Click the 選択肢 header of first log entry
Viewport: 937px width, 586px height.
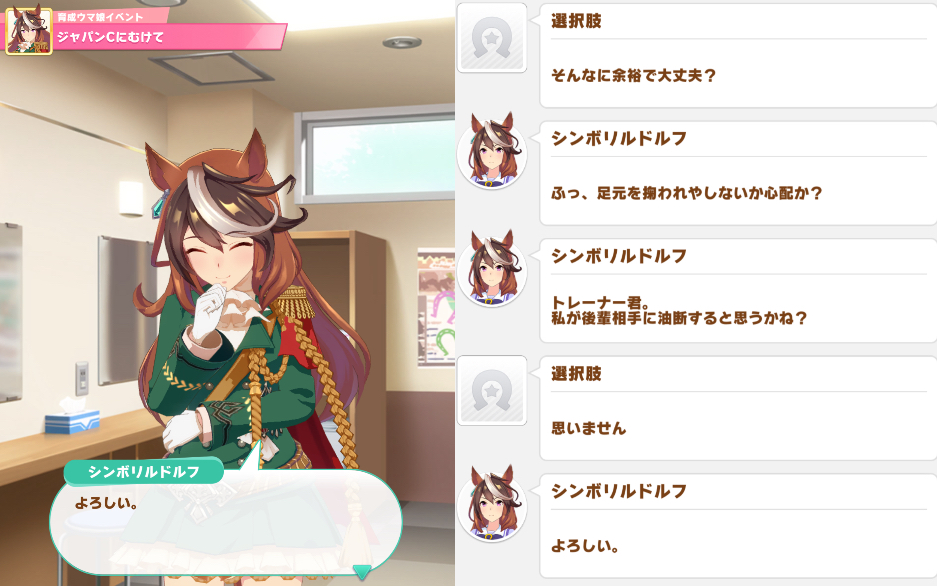pyautogui.click(x=576, y=22)
